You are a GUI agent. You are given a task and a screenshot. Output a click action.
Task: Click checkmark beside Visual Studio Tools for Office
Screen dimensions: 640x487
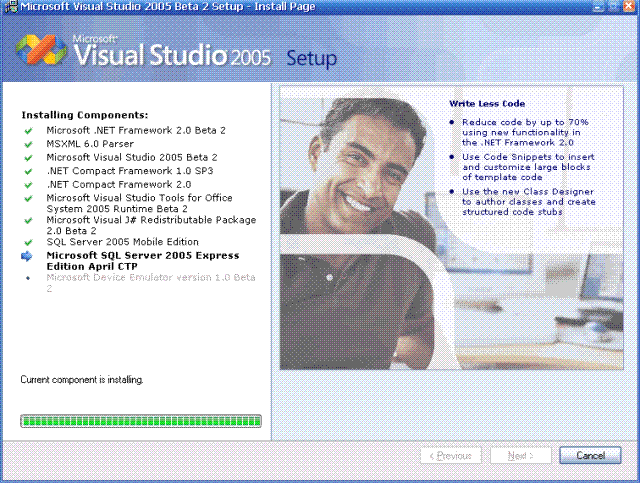(28, 198)
